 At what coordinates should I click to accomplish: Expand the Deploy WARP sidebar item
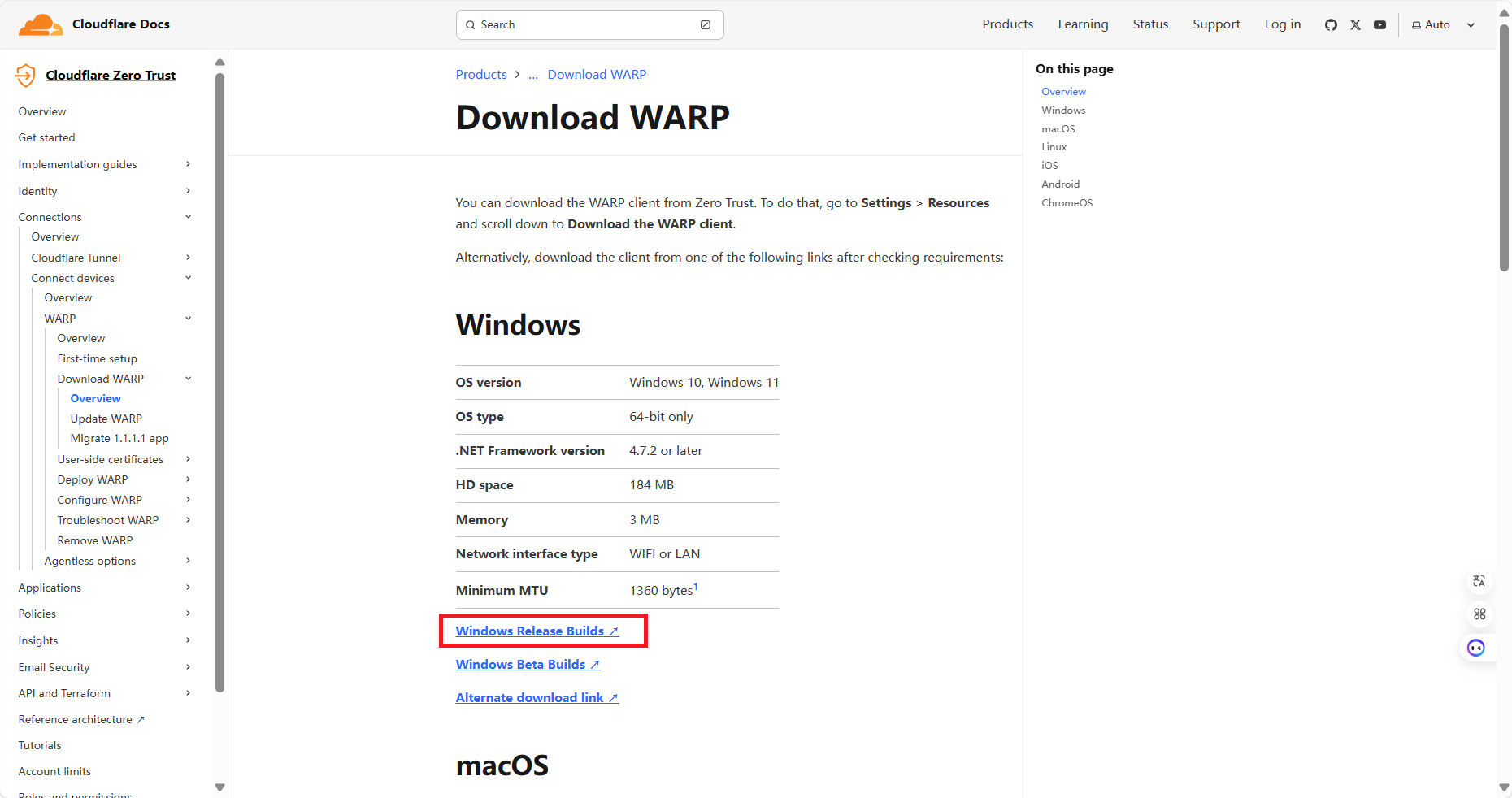tap(188, 479)
